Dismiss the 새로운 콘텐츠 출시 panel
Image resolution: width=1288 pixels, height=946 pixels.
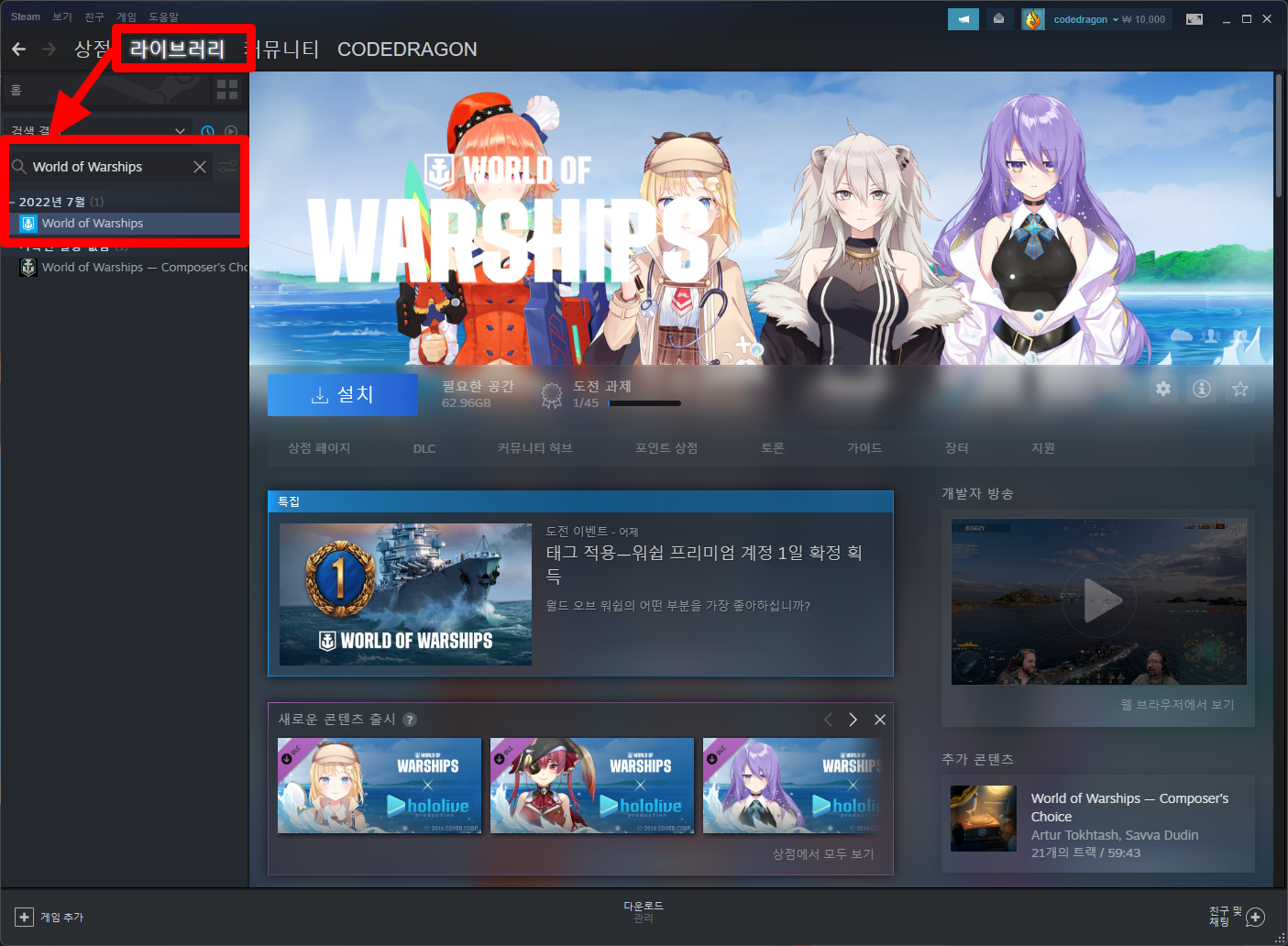(x=880, y=720)
